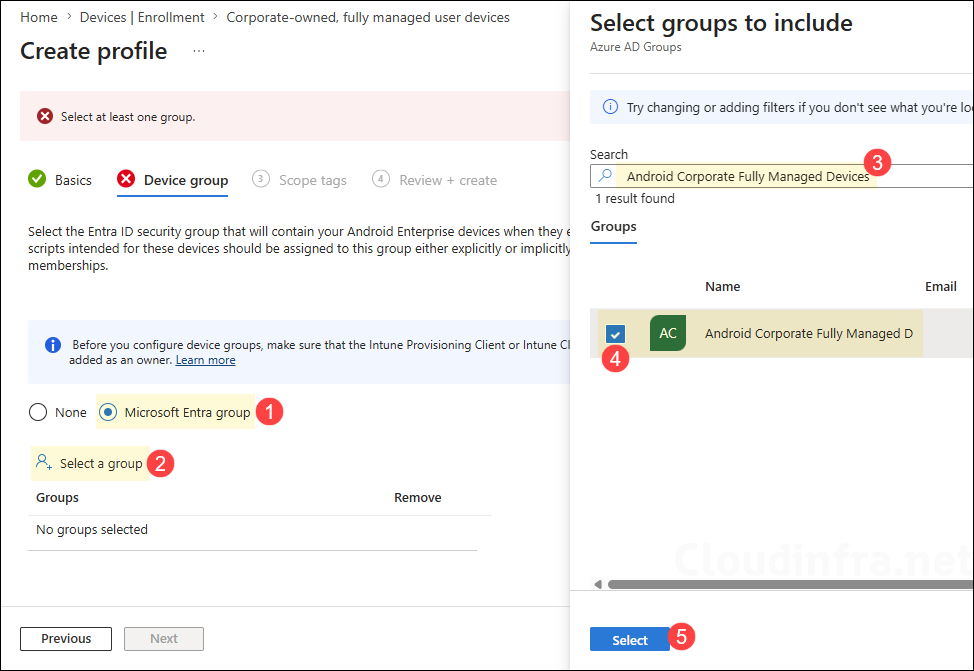Click the Groups column header in the profile table
This screenshot has height=671, width=974.
[x=57, y=498]
